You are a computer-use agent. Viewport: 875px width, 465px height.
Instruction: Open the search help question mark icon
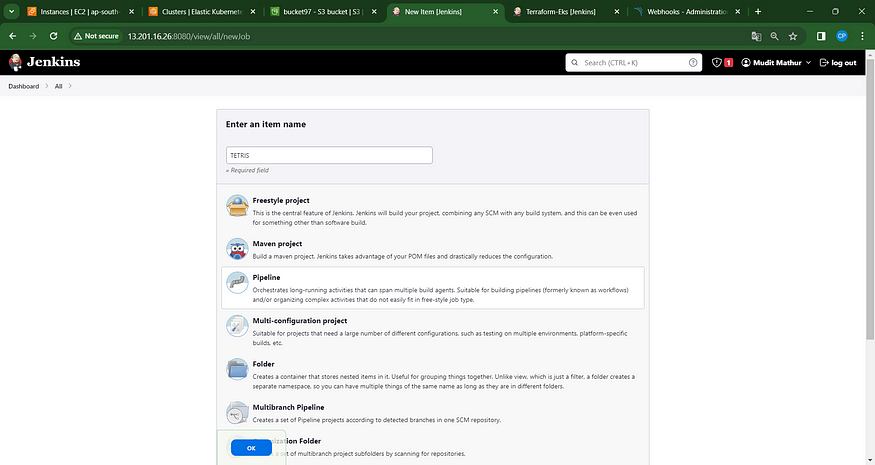point(693,63)
